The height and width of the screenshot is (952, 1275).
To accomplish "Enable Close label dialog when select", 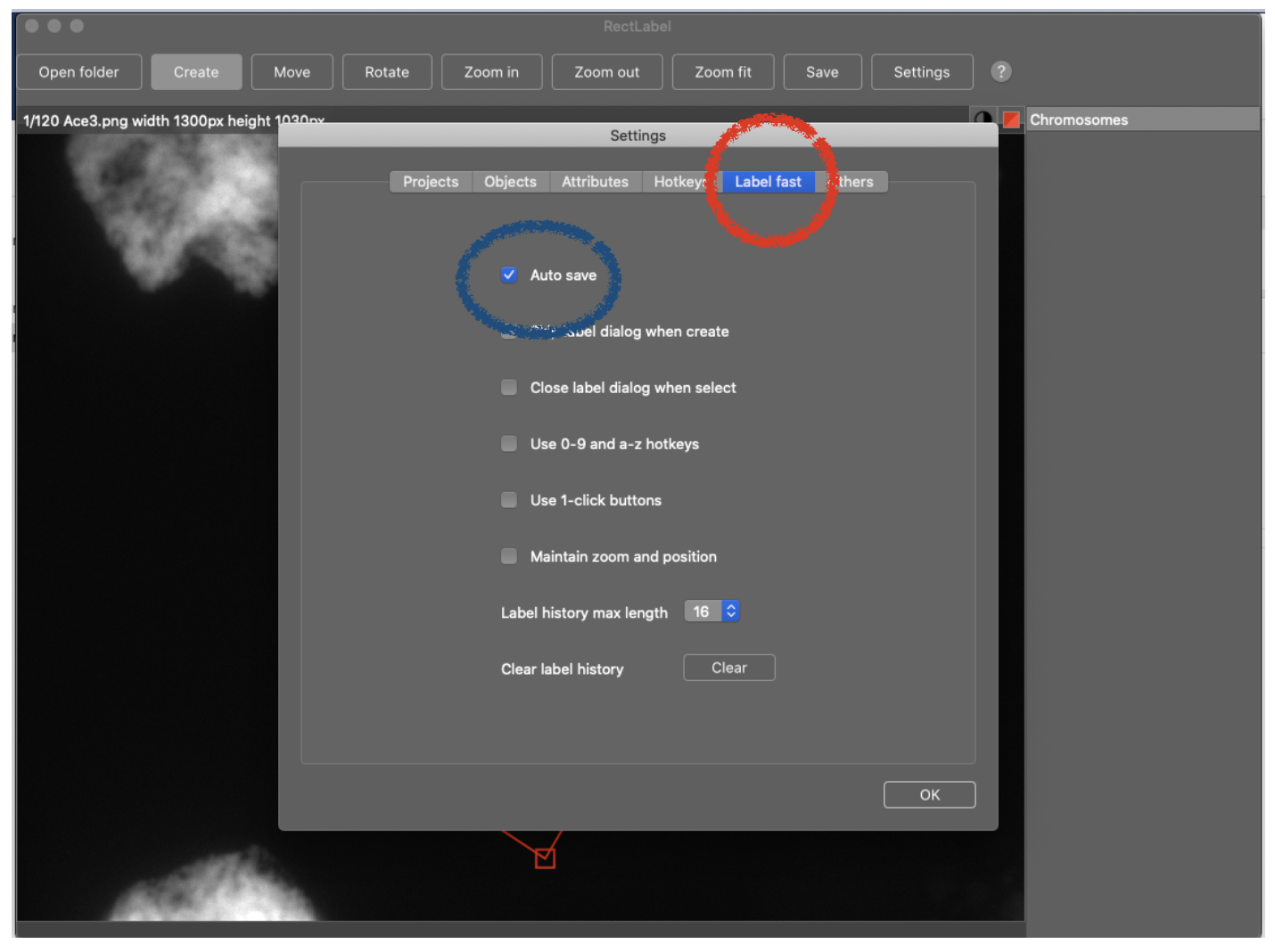I will pos(509,387).
